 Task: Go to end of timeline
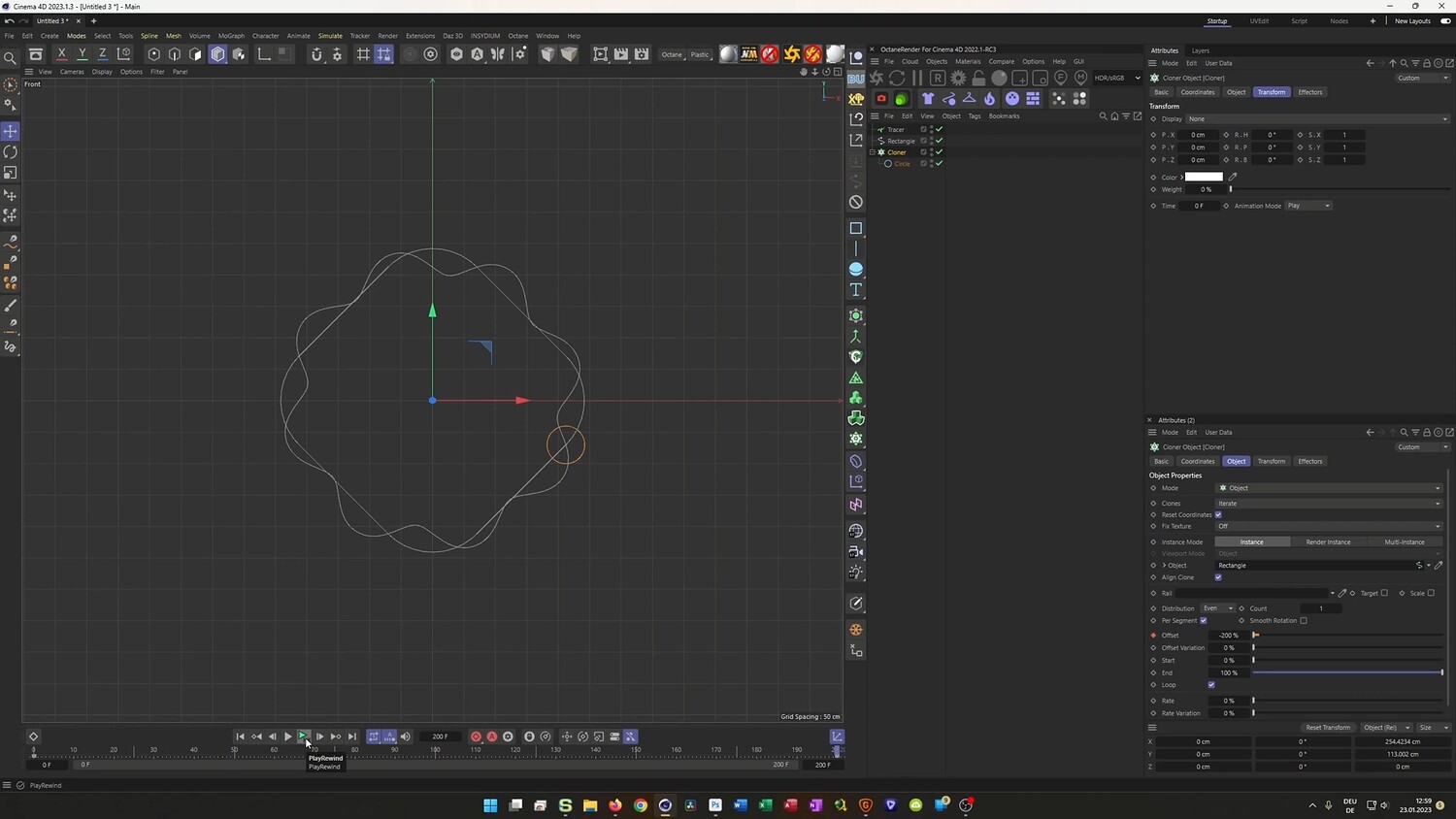point(352,737)
